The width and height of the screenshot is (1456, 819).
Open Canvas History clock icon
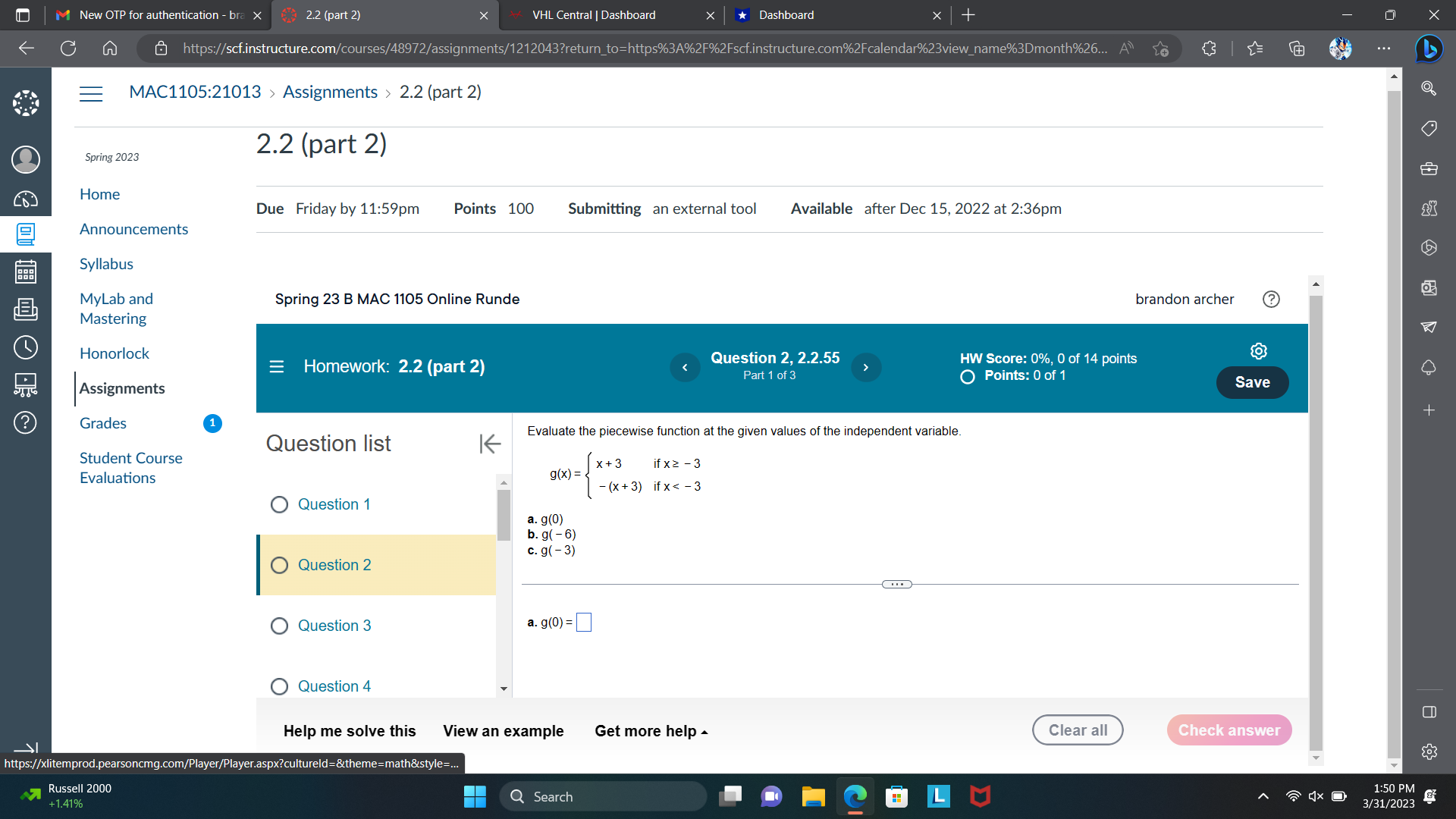point(25,347)
